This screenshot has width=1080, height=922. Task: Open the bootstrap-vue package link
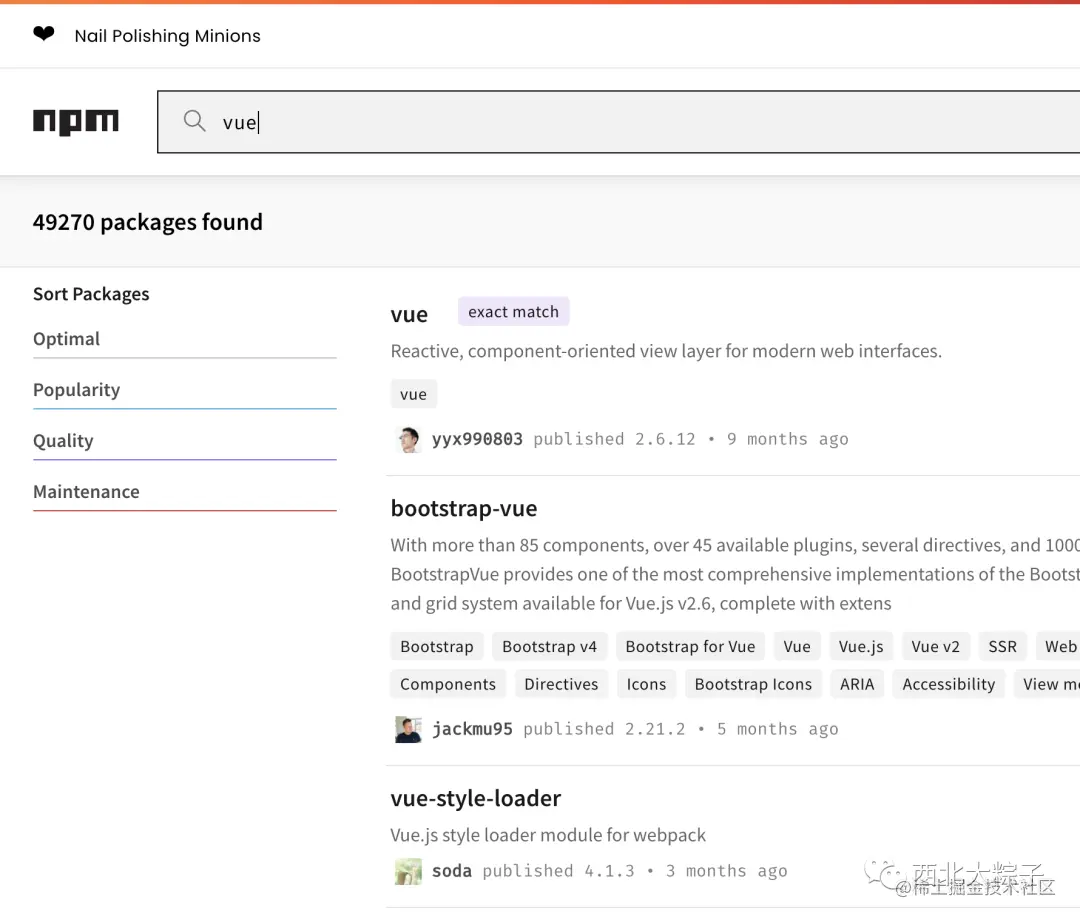point(464,509)
